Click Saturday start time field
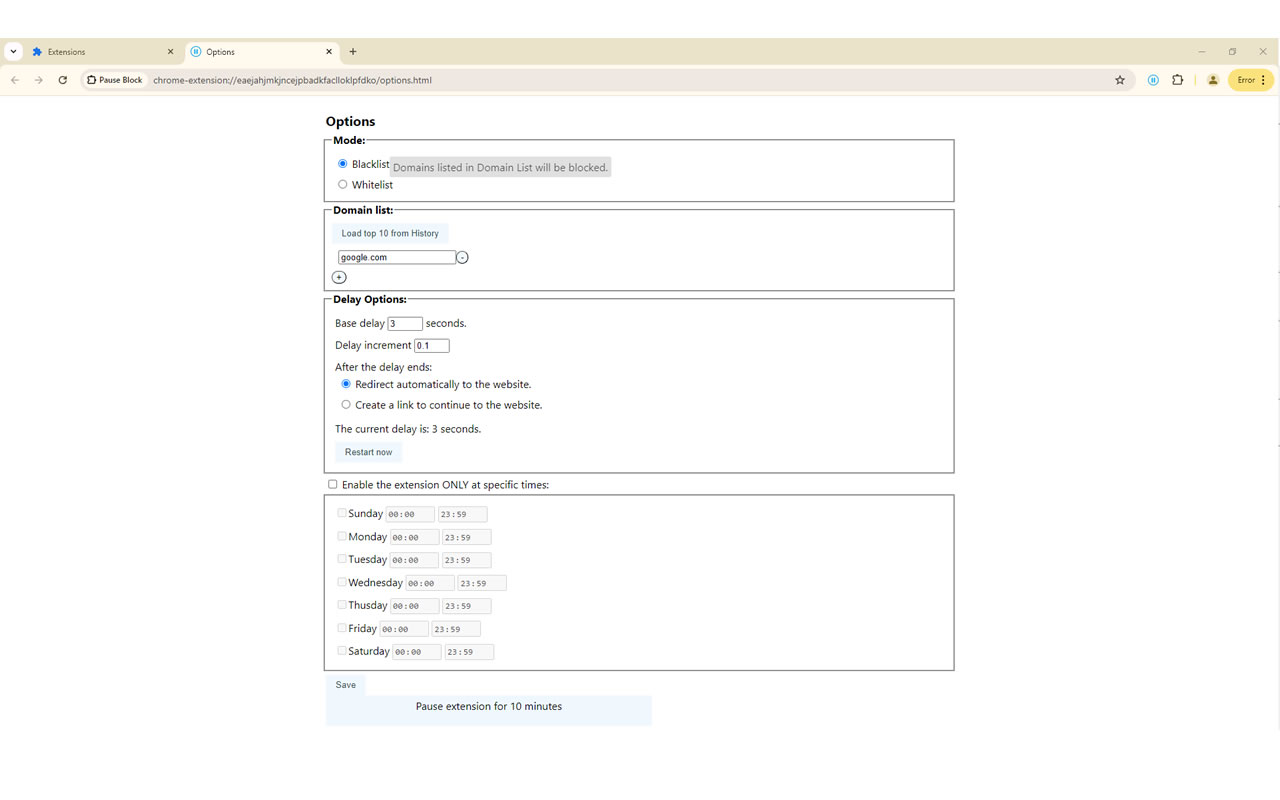This screenshot has height=800, width=1280. 417,652
